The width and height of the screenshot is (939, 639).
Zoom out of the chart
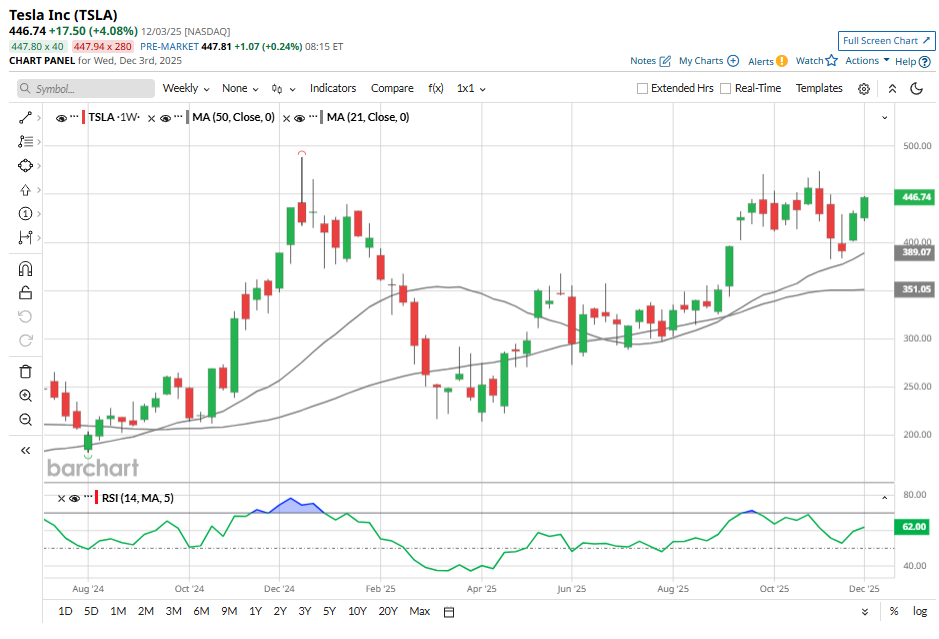pyautogui.click(x=25, y=420)
